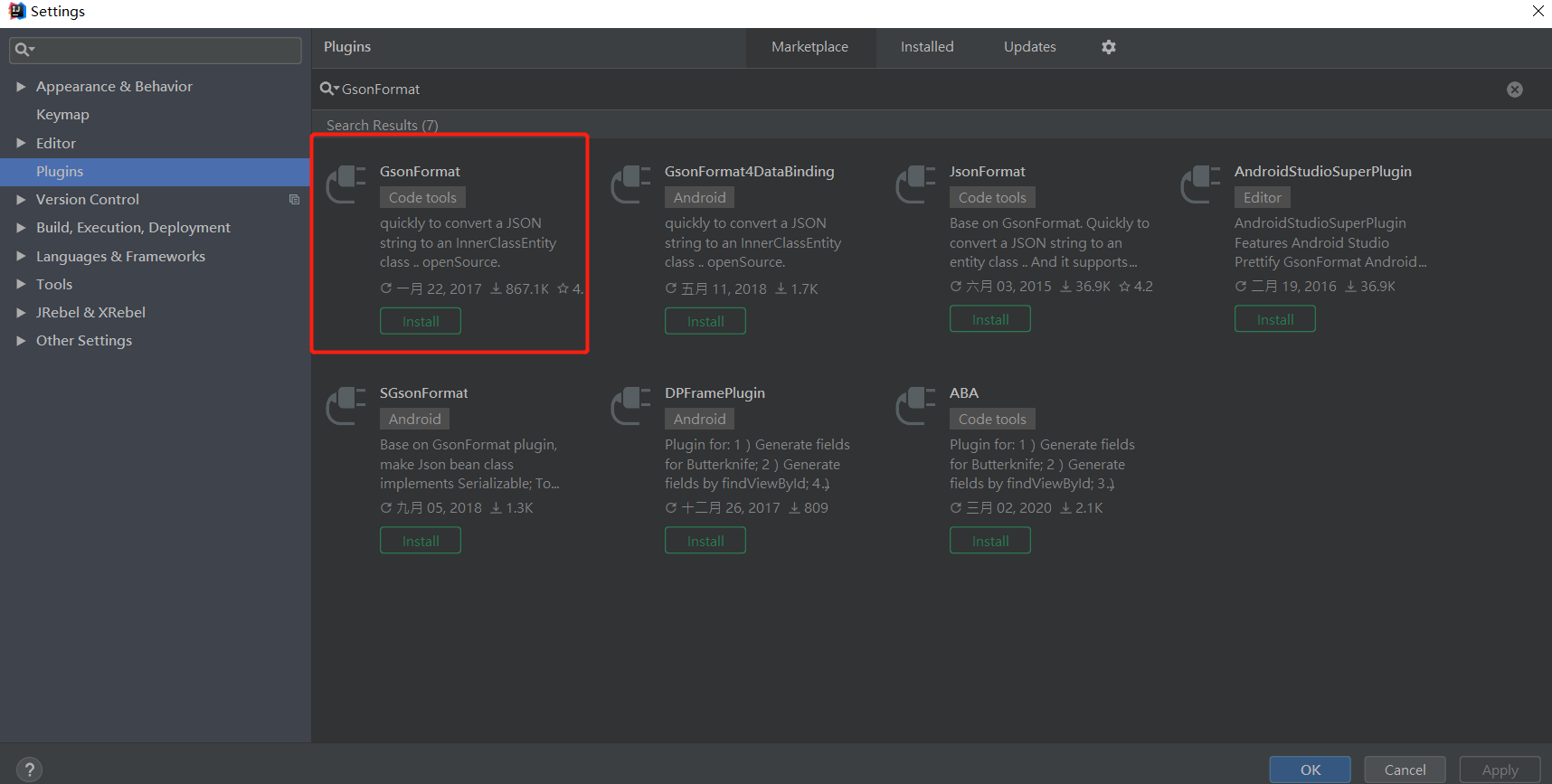The image size is (1552, 784).
Task: Open the plugins gear settings icon
Action: click(1109, 47)
